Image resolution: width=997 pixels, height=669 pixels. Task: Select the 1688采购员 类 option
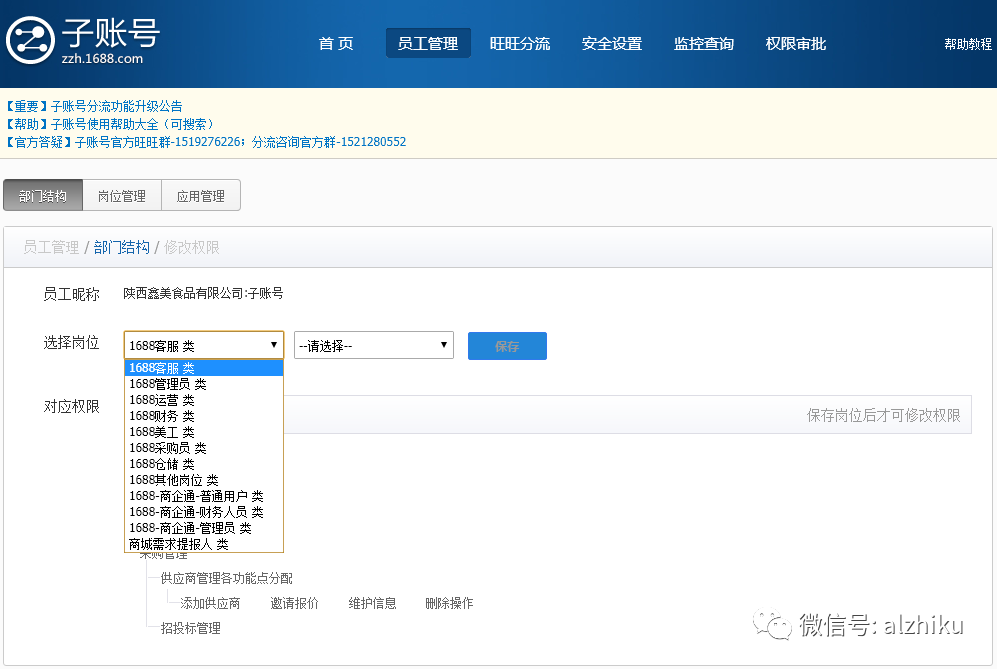click(203, 448)
